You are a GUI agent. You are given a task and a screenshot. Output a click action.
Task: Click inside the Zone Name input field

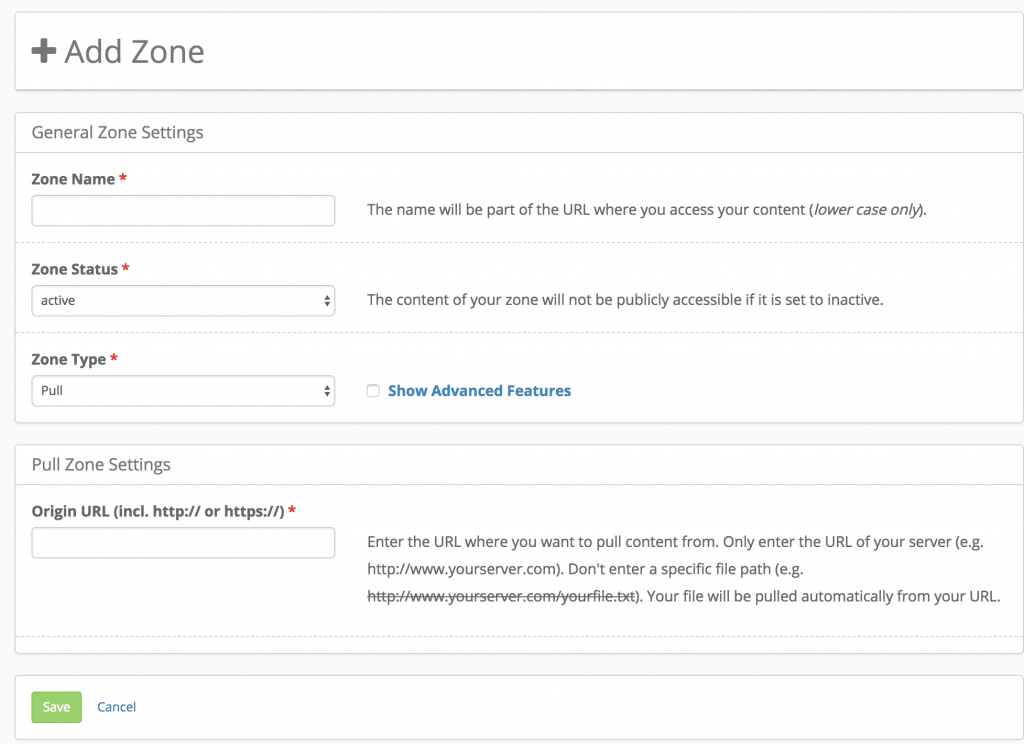[183, 210]
